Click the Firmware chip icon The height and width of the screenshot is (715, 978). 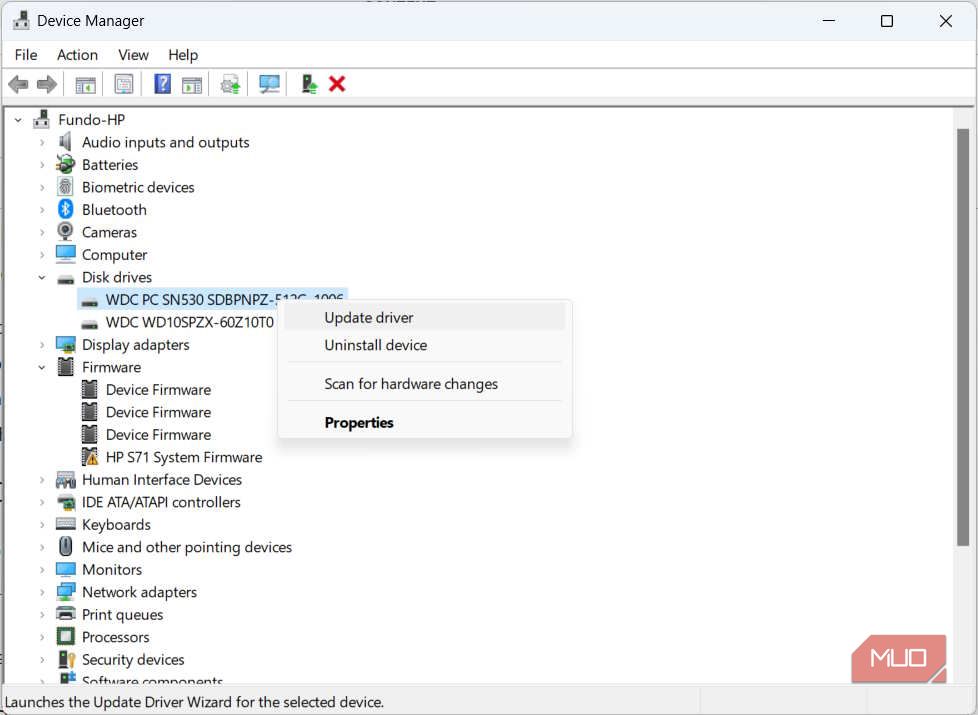[x=65, y=367]
